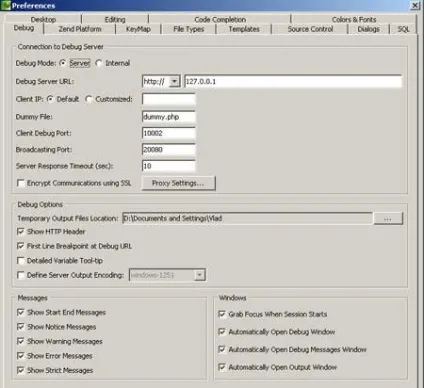Click the Preferences window title icon
This screenshot has width=424, height=388.
click(x=6, y=5)
